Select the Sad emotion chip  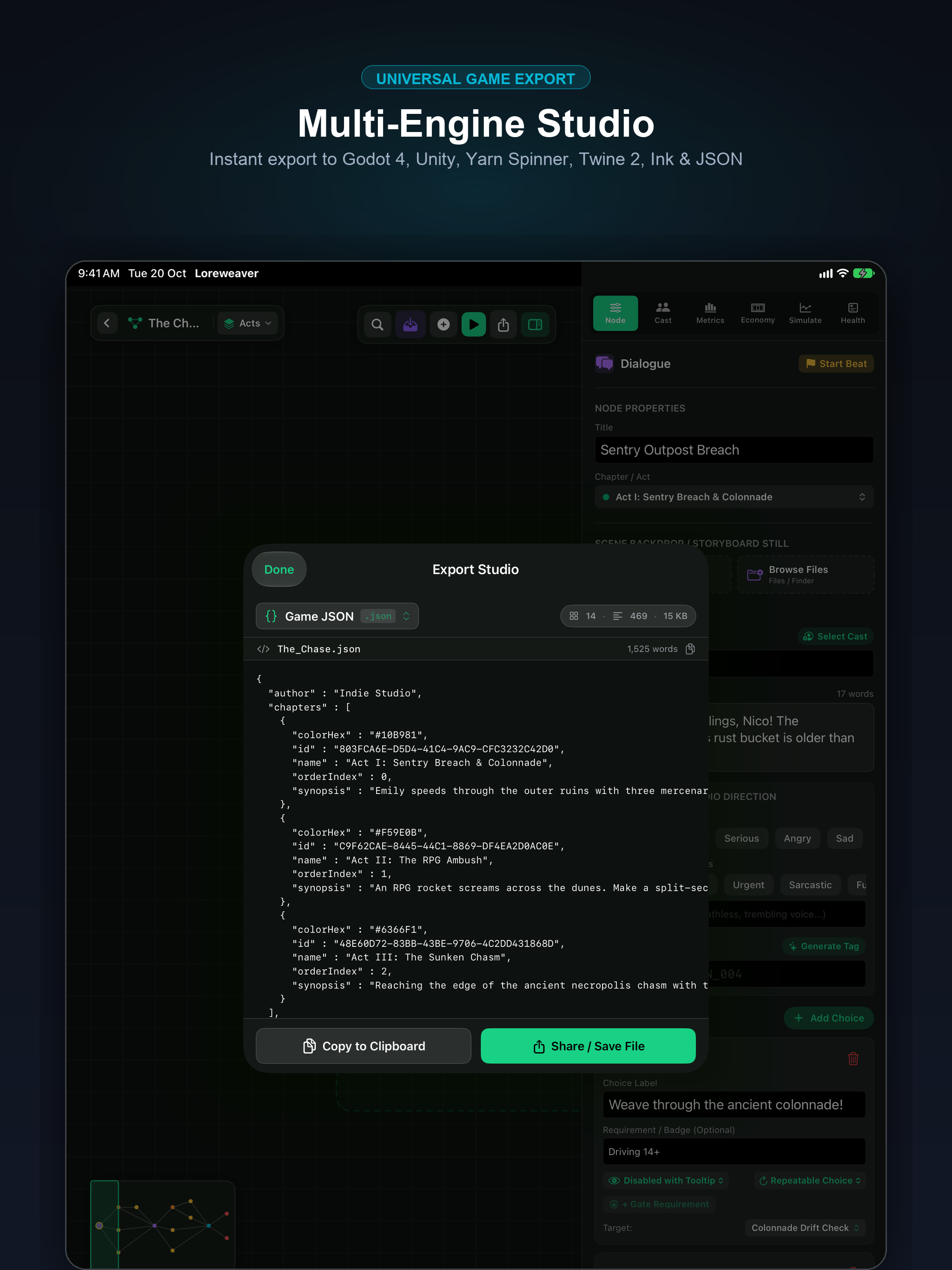[x=844, y=838]
